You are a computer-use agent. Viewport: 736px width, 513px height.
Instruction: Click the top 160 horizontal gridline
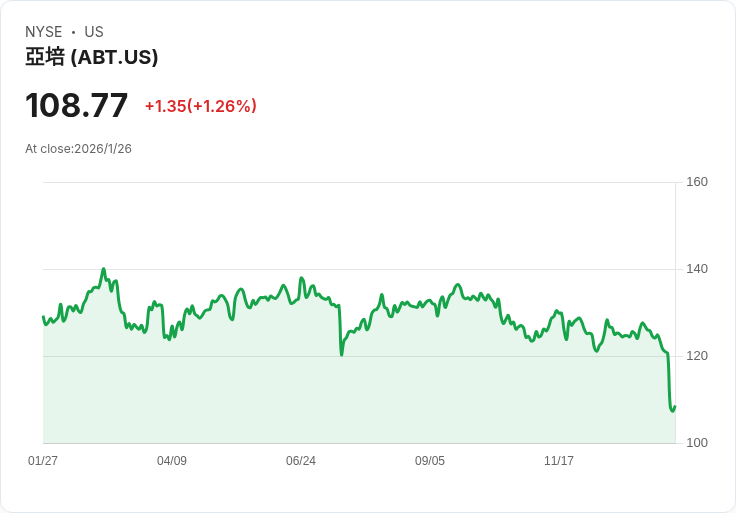(x=360, y=182)
